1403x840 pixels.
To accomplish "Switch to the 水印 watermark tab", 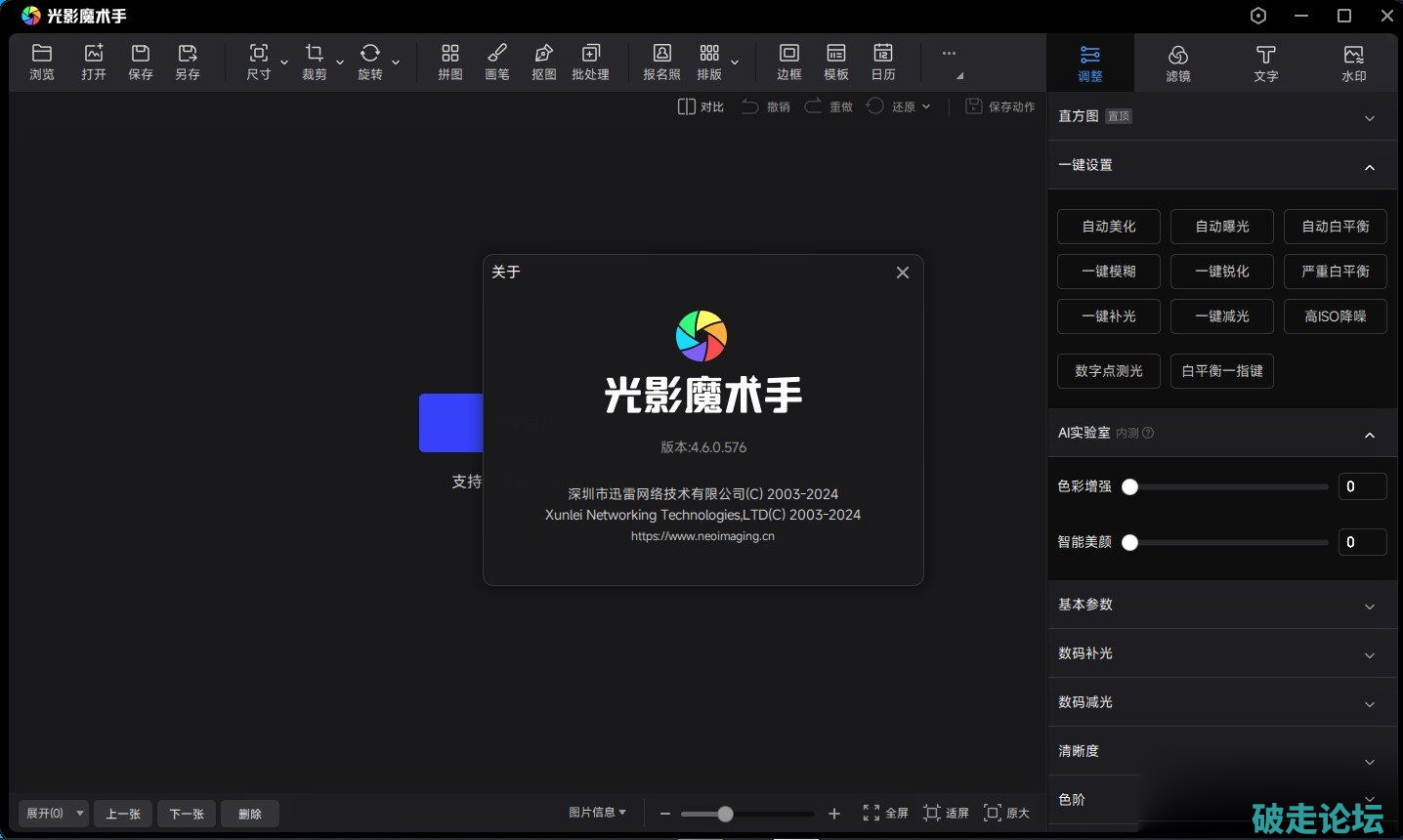I will point(1353,63).
